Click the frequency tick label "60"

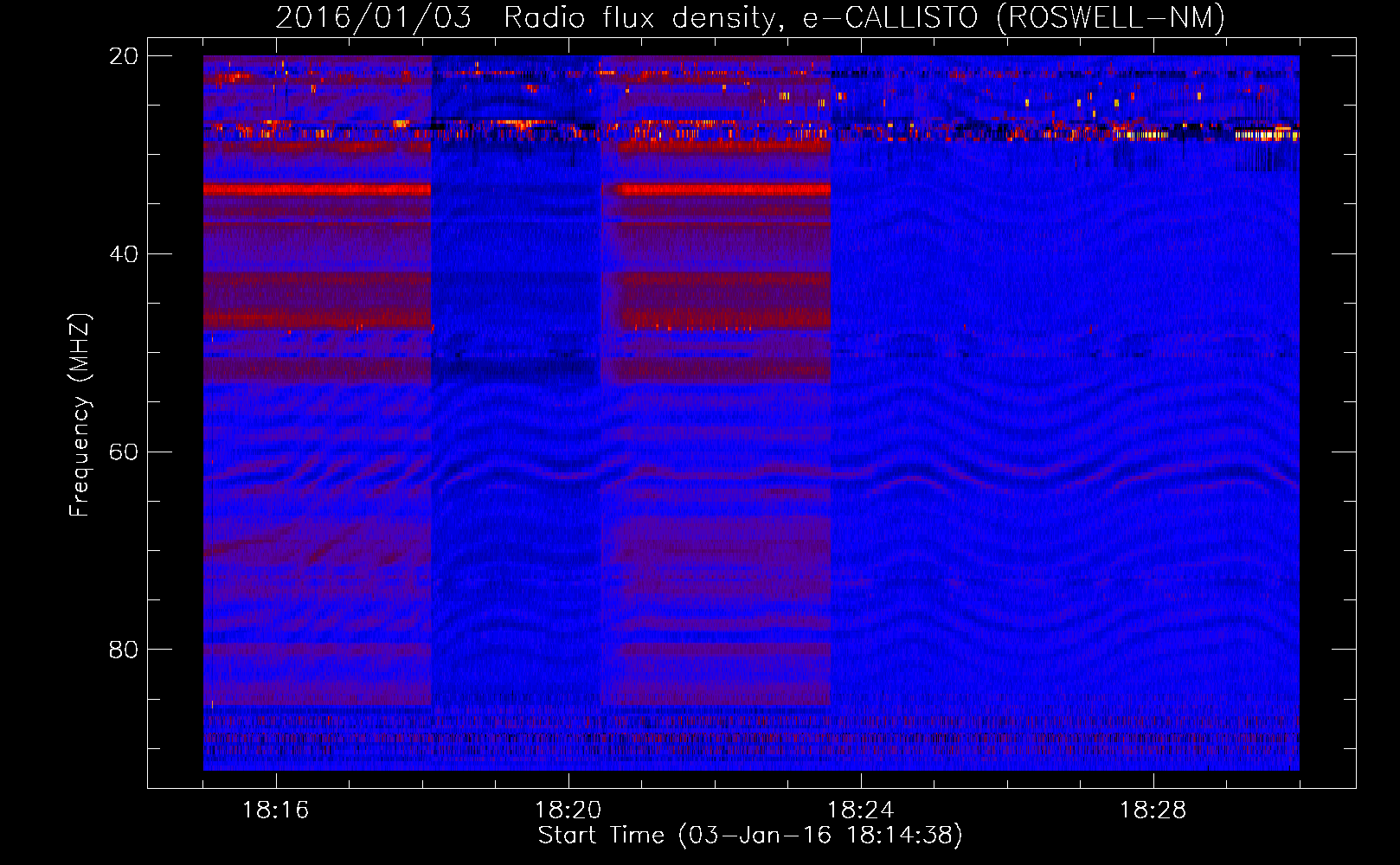[123, 452]
